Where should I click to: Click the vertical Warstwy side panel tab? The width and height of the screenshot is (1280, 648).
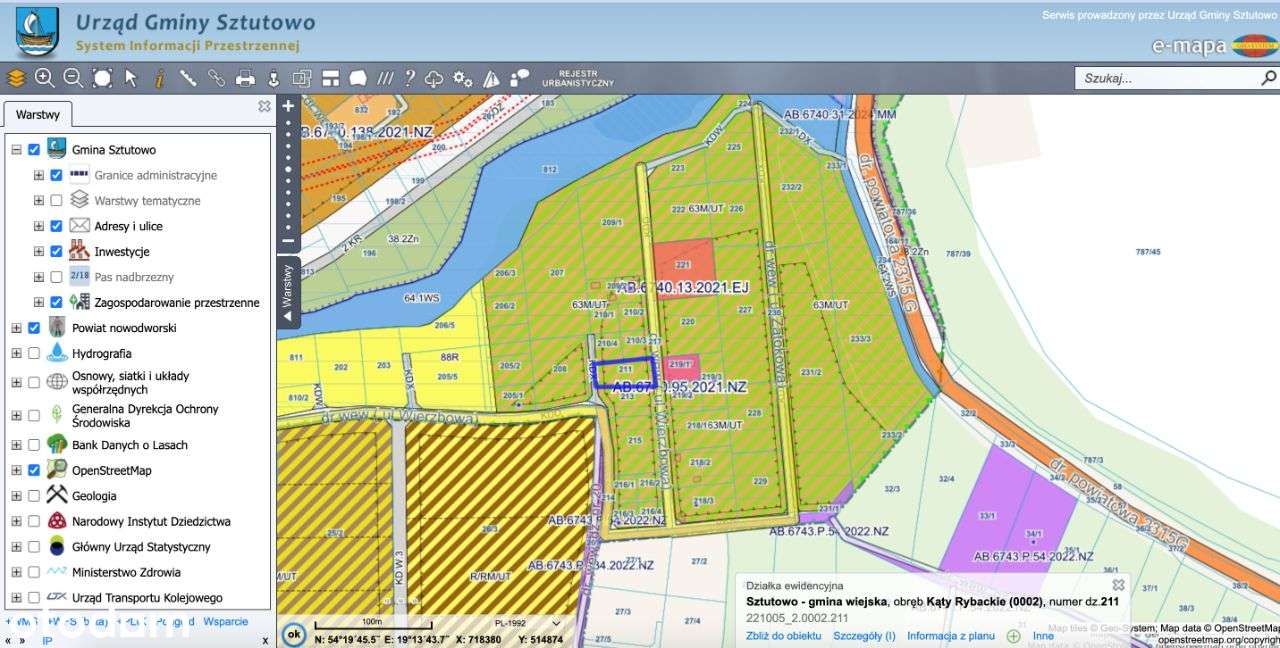tap(288, 292)
